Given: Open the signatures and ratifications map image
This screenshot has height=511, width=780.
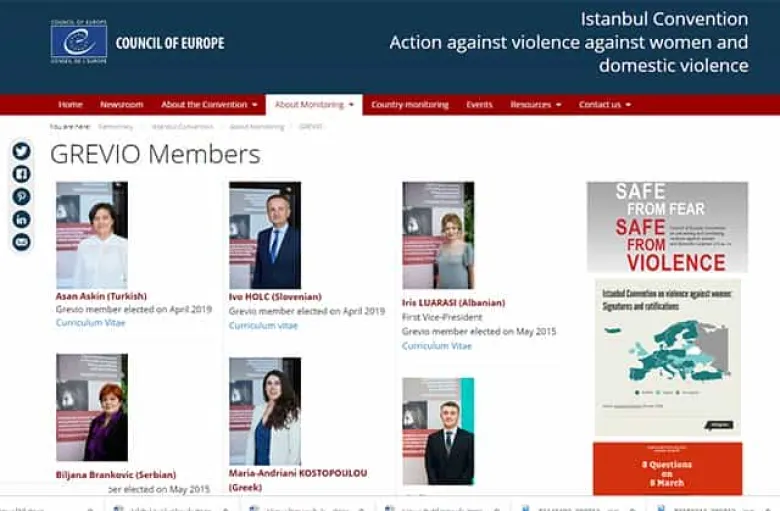Looking at the screenshot, I should 667,357.
